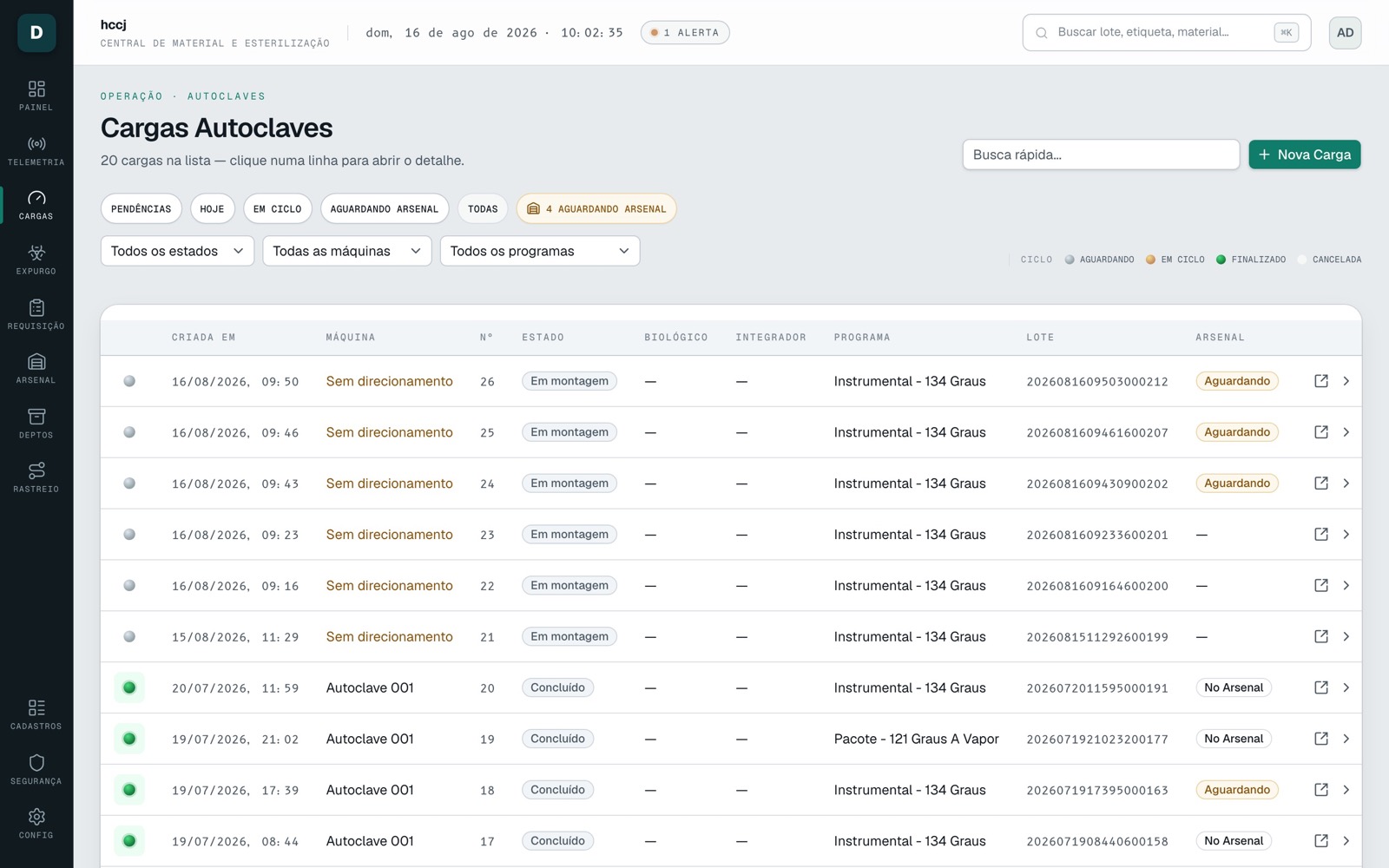Expand chevron of load 20 row

1346,687
